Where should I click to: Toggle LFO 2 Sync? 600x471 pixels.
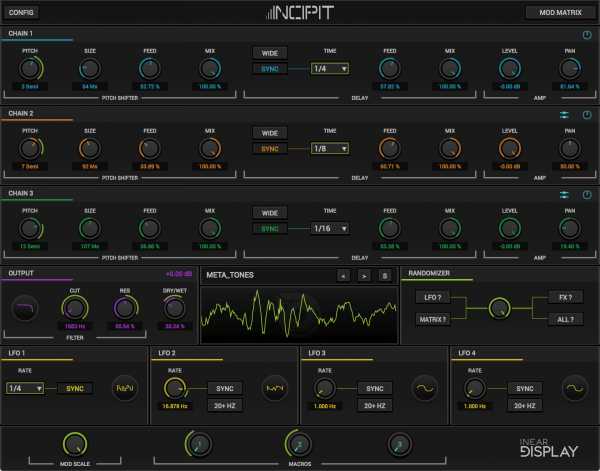point(225,389)
